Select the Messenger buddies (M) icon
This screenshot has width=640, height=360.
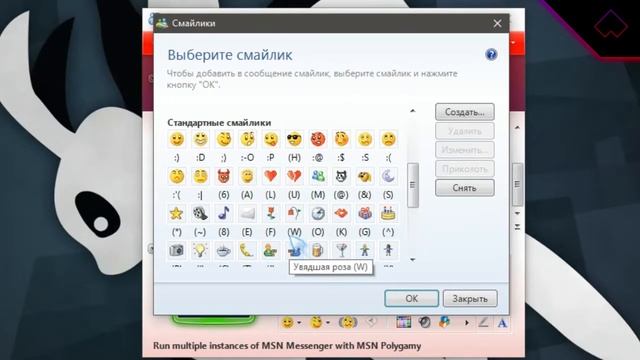click(318, 176)
